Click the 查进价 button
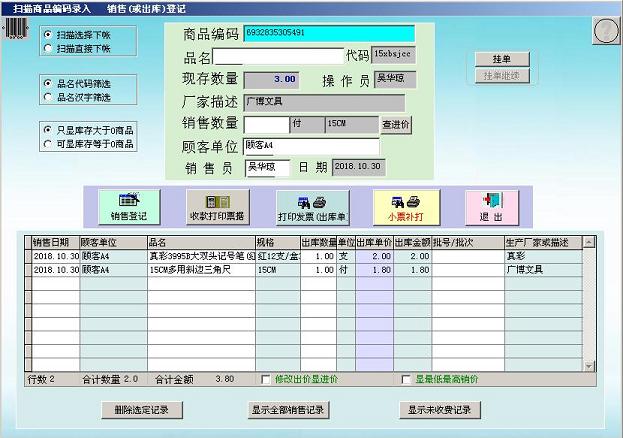The width and height of the screenshot is (623, 438). (x=396, y=124)
